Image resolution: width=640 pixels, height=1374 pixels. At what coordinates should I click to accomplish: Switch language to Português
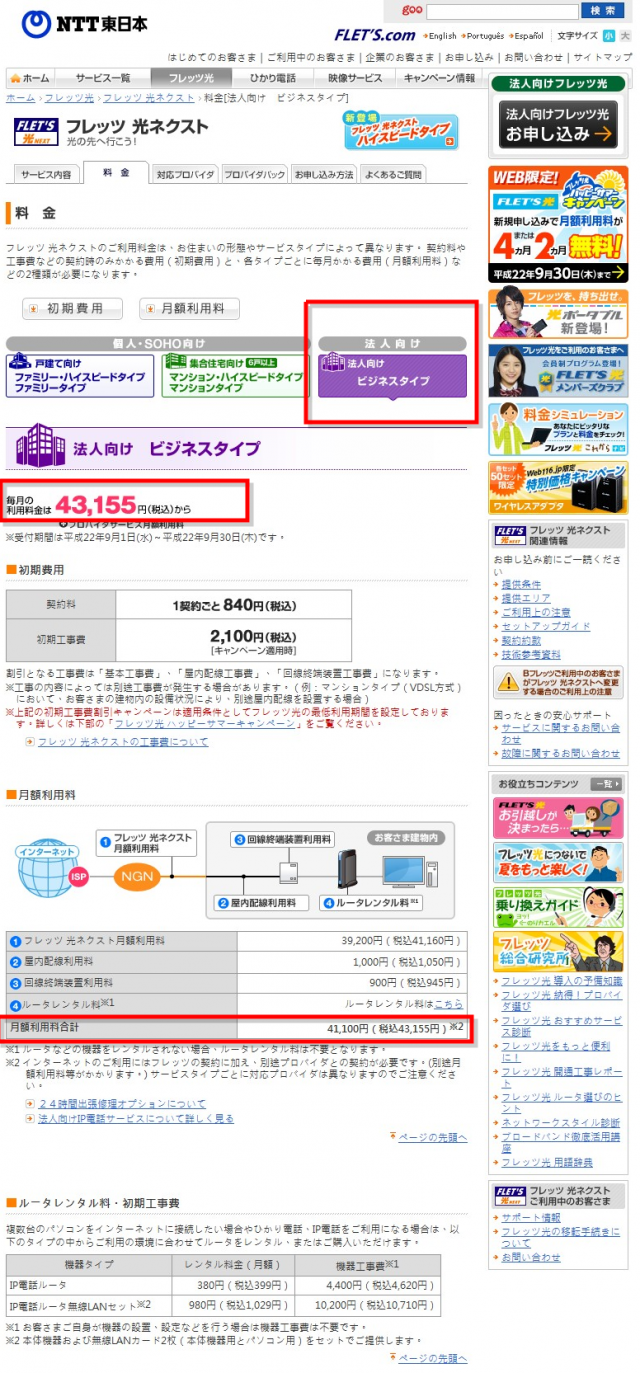[x=486, y=35]
